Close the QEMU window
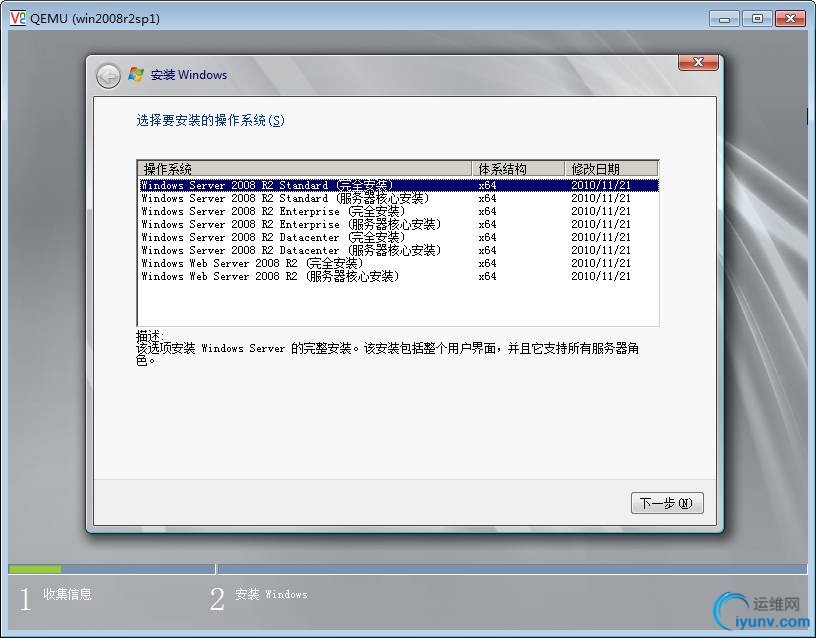This screenshot has height=638, width=816. tap(790, 19)
